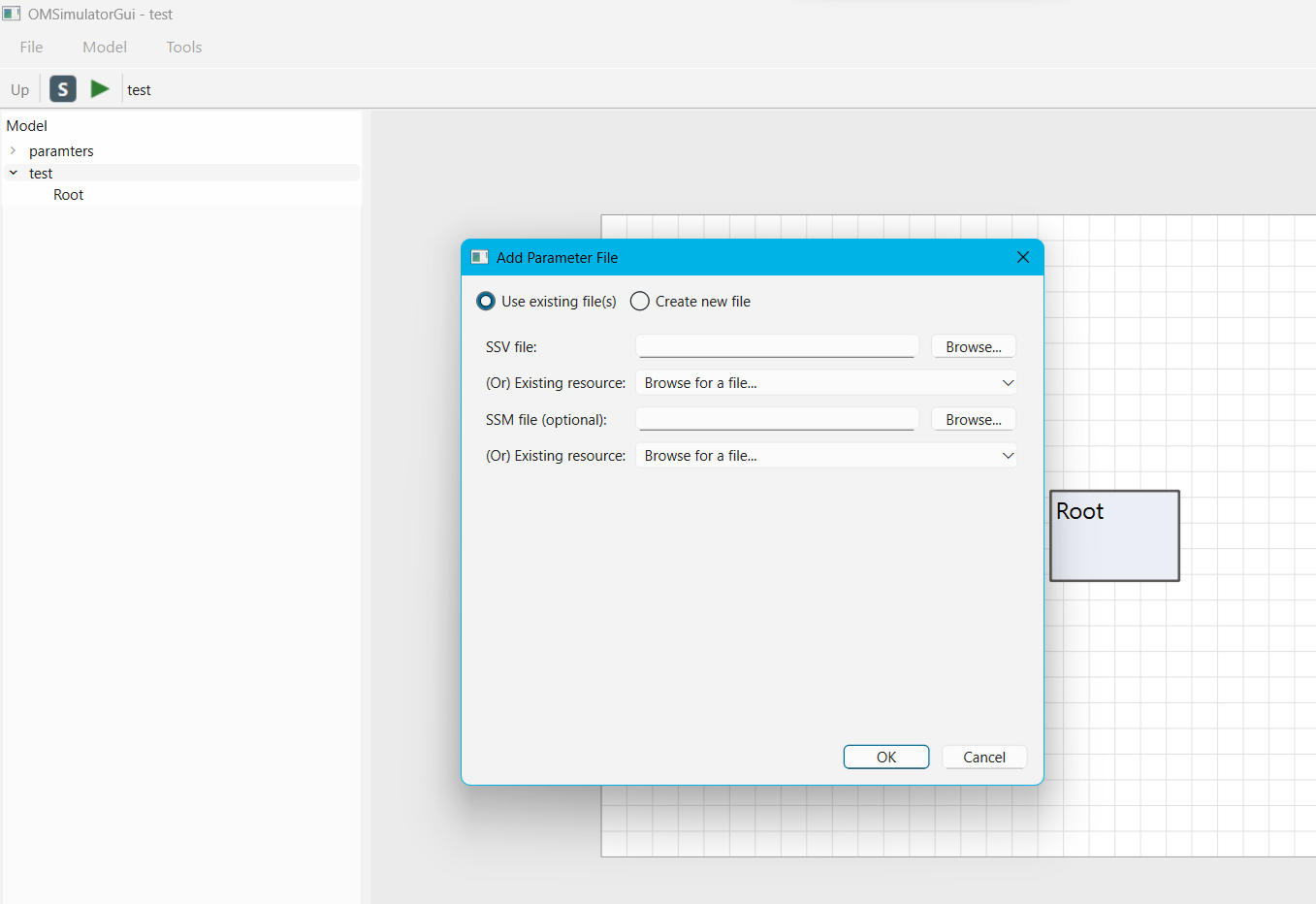Select the Root item in model tree

coord(68,195)
